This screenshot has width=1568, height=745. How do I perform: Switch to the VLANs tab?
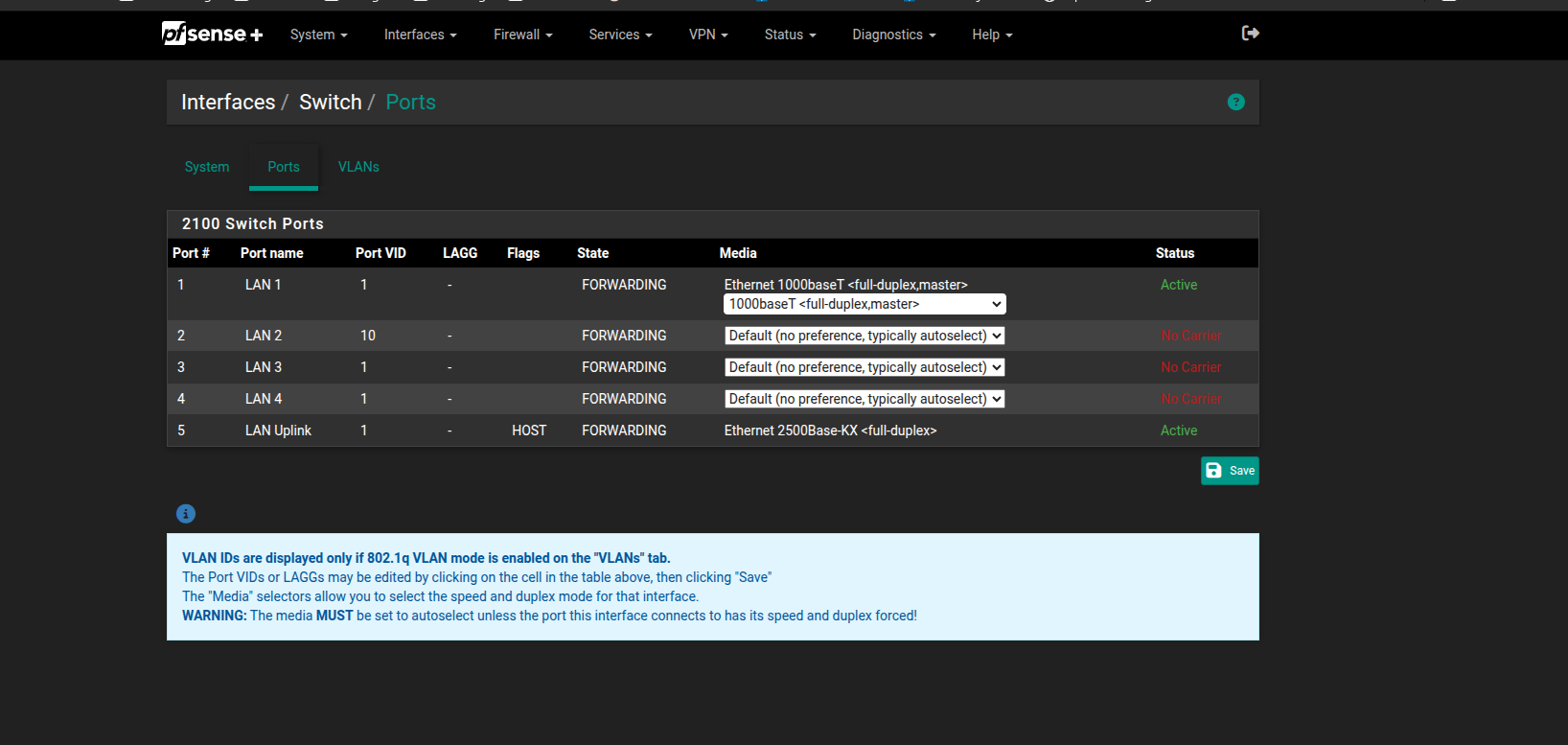[x=358, y=167]
